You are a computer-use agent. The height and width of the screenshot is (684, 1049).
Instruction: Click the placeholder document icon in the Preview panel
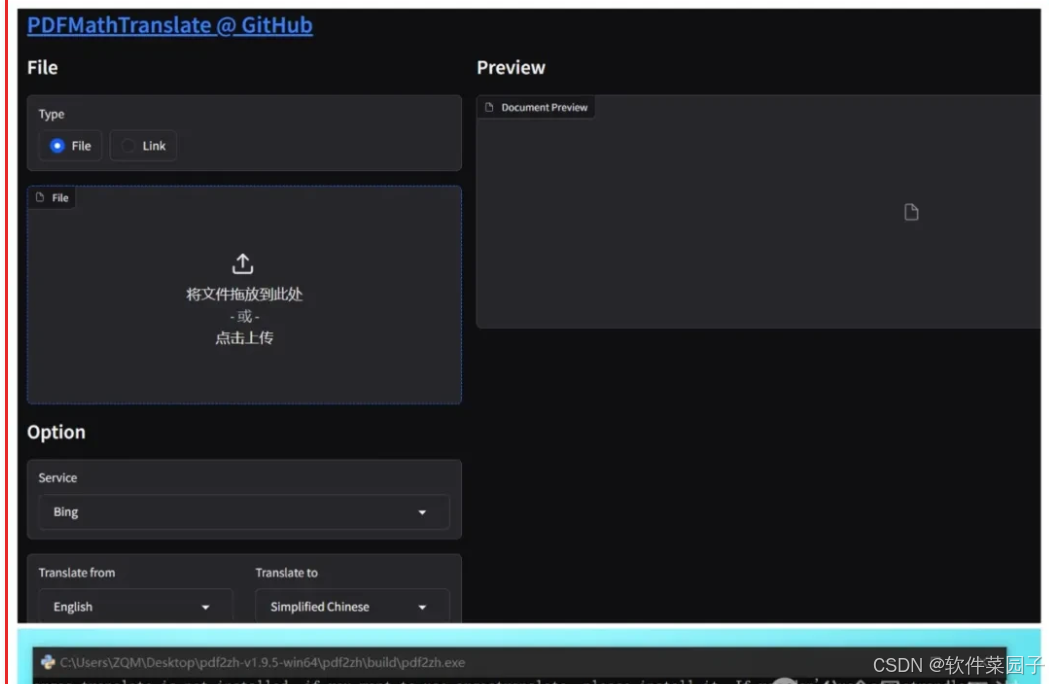(911, 212)
